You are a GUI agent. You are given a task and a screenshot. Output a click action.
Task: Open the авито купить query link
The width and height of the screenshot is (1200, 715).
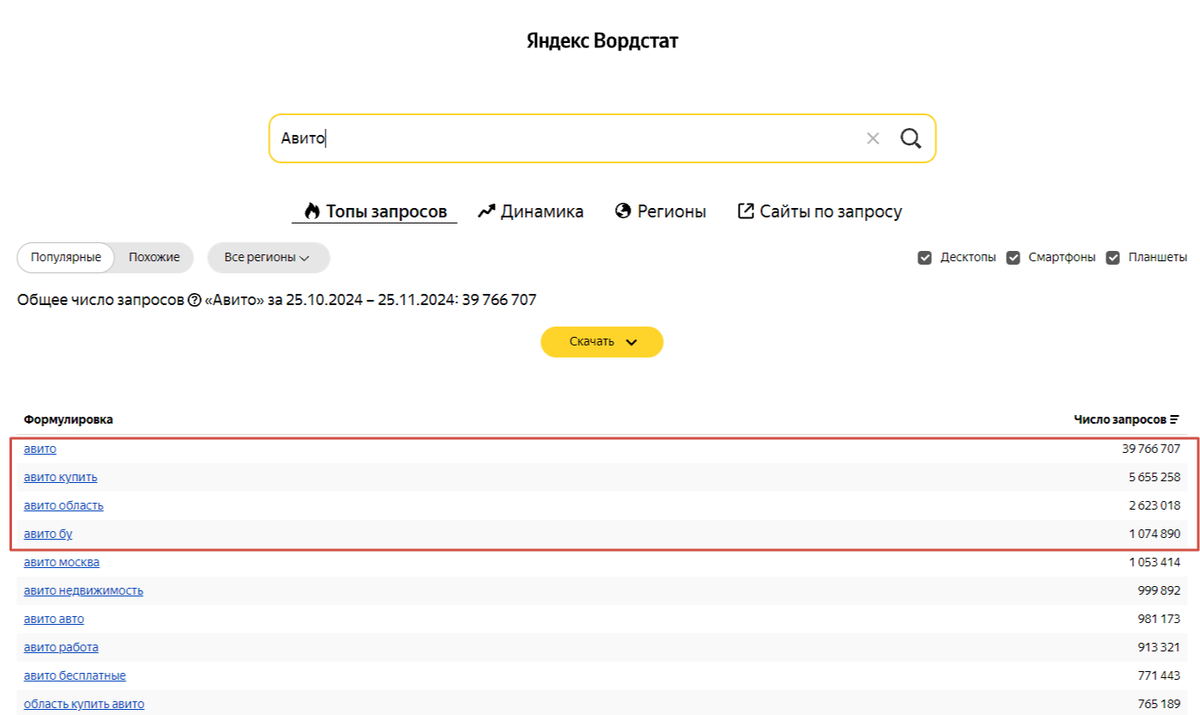(61, 477)
